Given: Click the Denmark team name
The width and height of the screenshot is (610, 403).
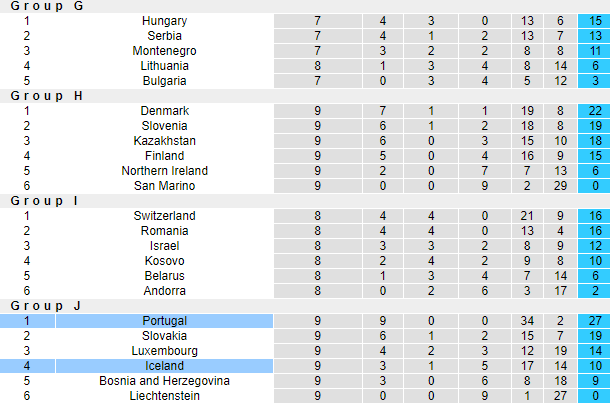Looking at the screenshot, I should tap(164, 111).
